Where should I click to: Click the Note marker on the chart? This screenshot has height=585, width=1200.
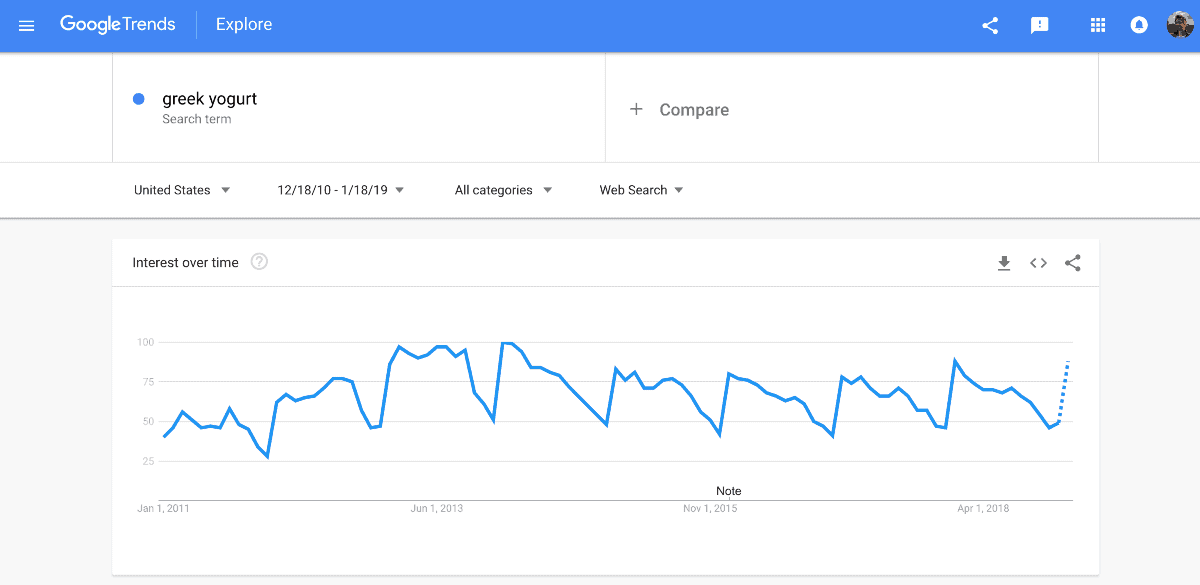(729, 491)
